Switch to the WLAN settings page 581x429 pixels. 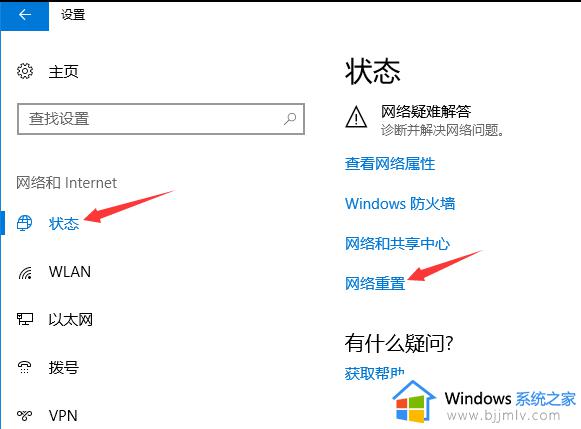coord(70,272)
